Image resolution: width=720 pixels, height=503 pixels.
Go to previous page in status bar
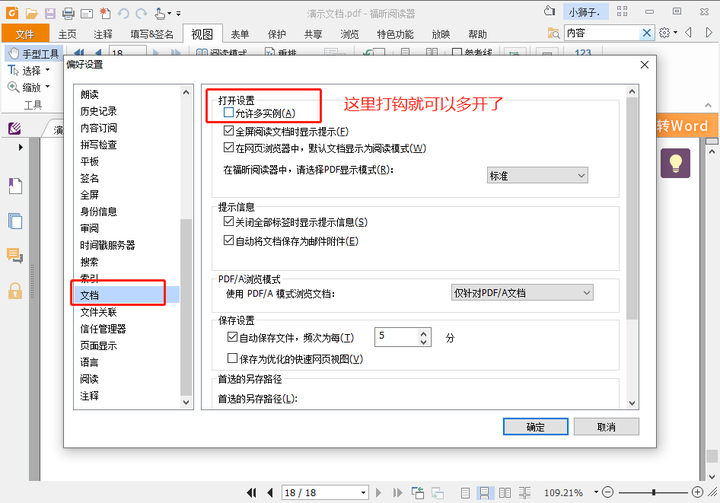[270, 493]
